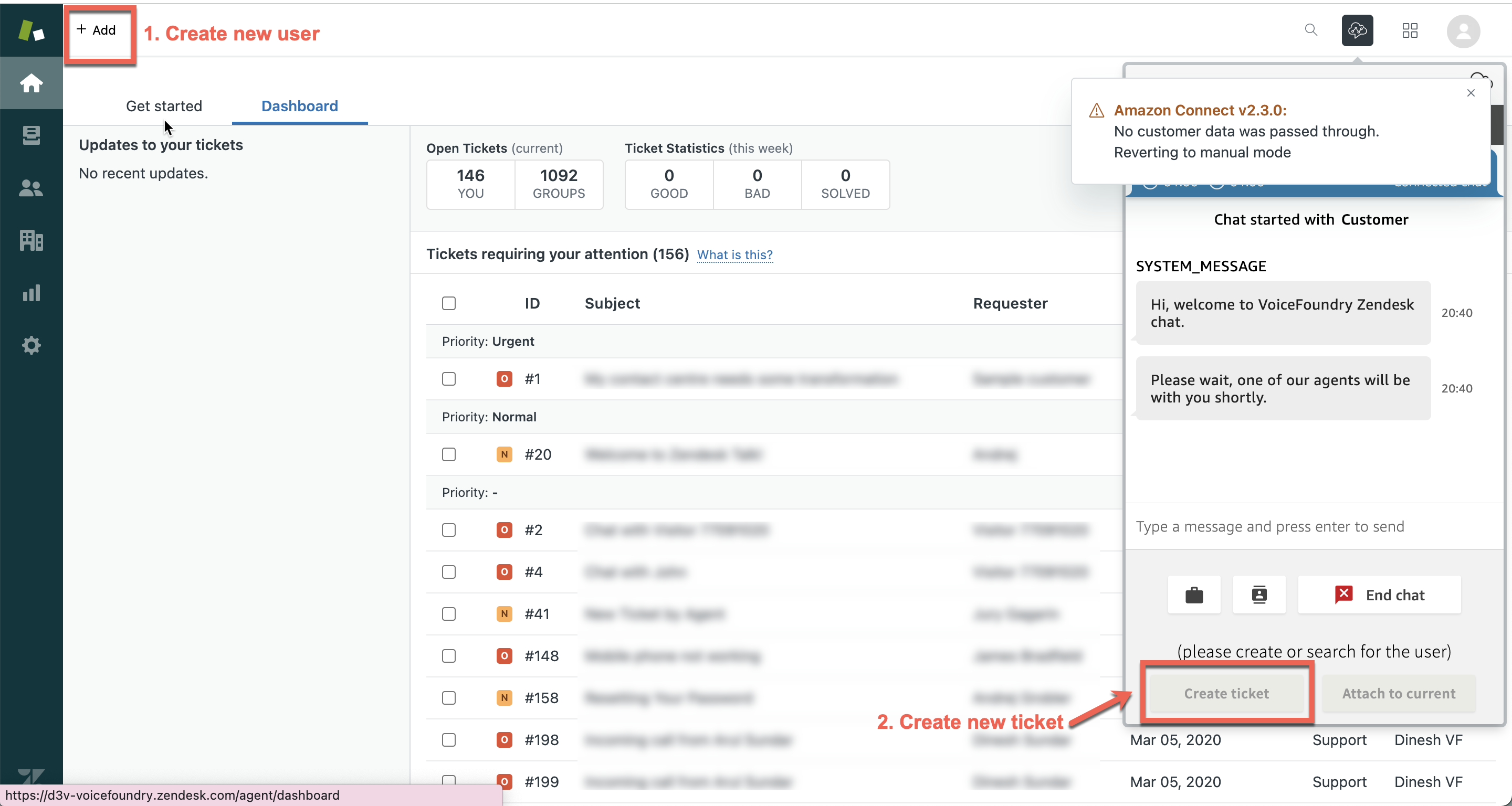Open the Customers icon in sidebar
The width and height of the screenshot is (1512, 806).
click(31, 188)
